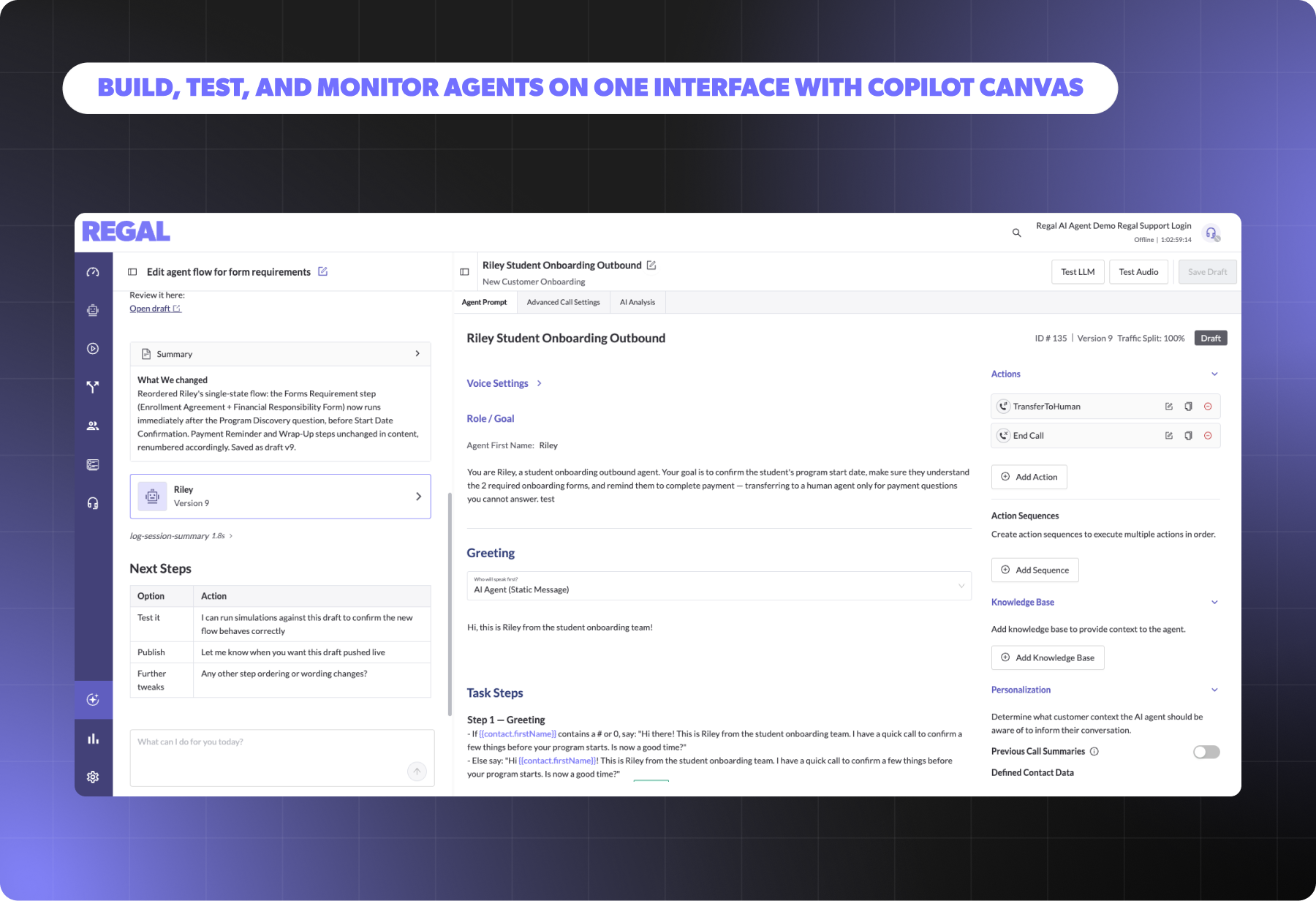
Task: Open the contacts people icon in sidebar
Action: coord(93,426)
